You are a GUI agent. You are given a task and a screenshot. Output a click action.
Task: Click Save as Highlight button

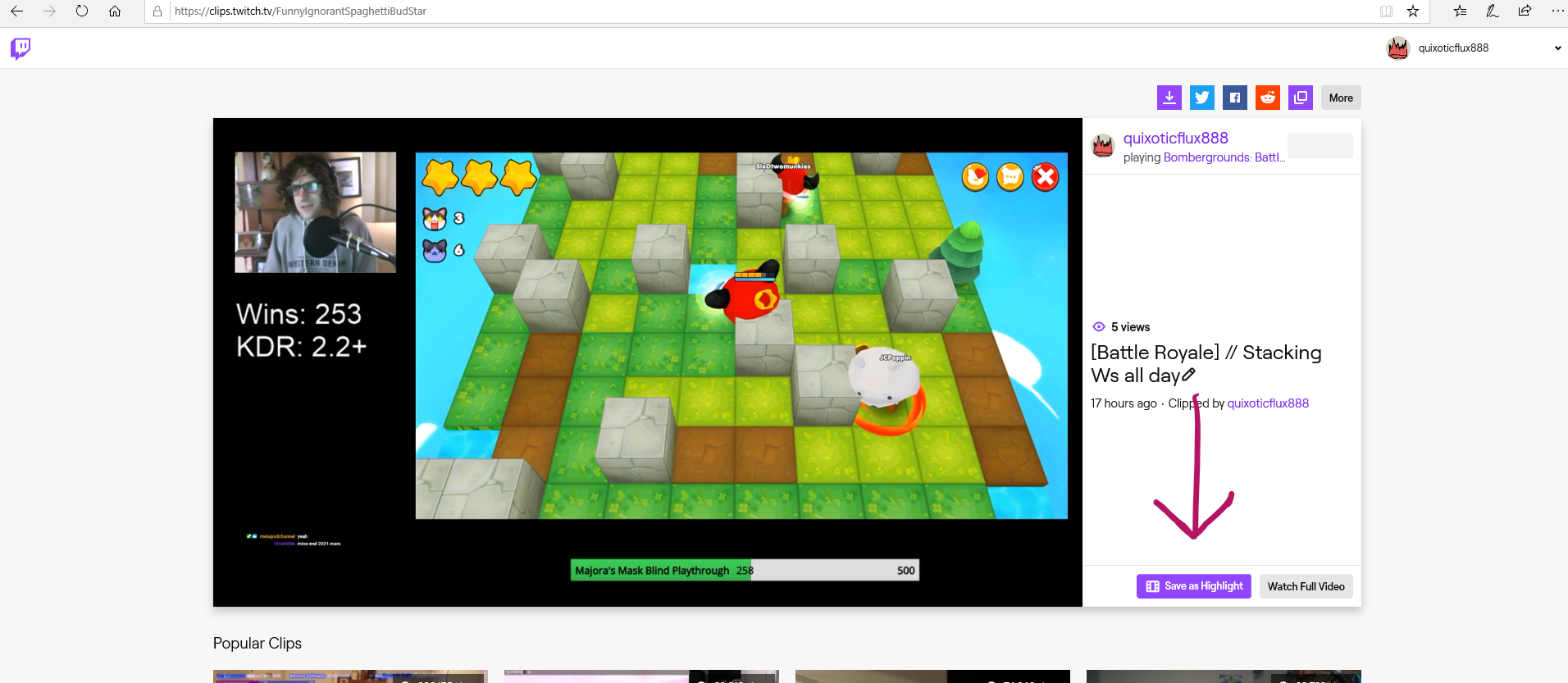(1193, 586)
